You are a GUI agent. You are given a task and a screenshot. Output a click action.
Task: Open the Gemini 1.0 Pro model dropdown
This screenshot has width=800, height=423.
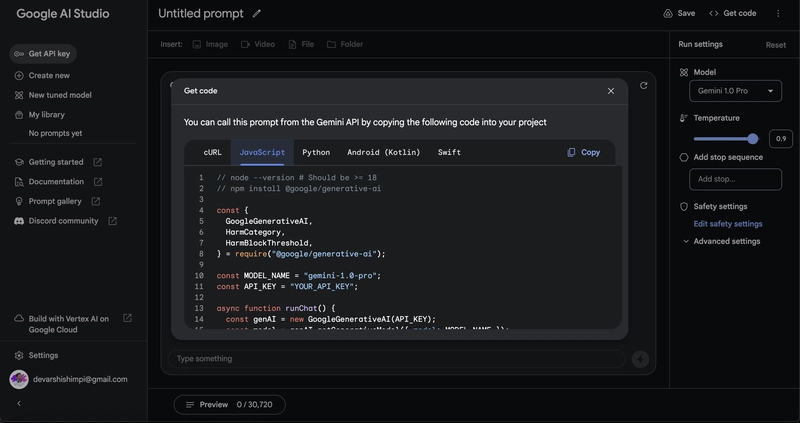[735, 91]
